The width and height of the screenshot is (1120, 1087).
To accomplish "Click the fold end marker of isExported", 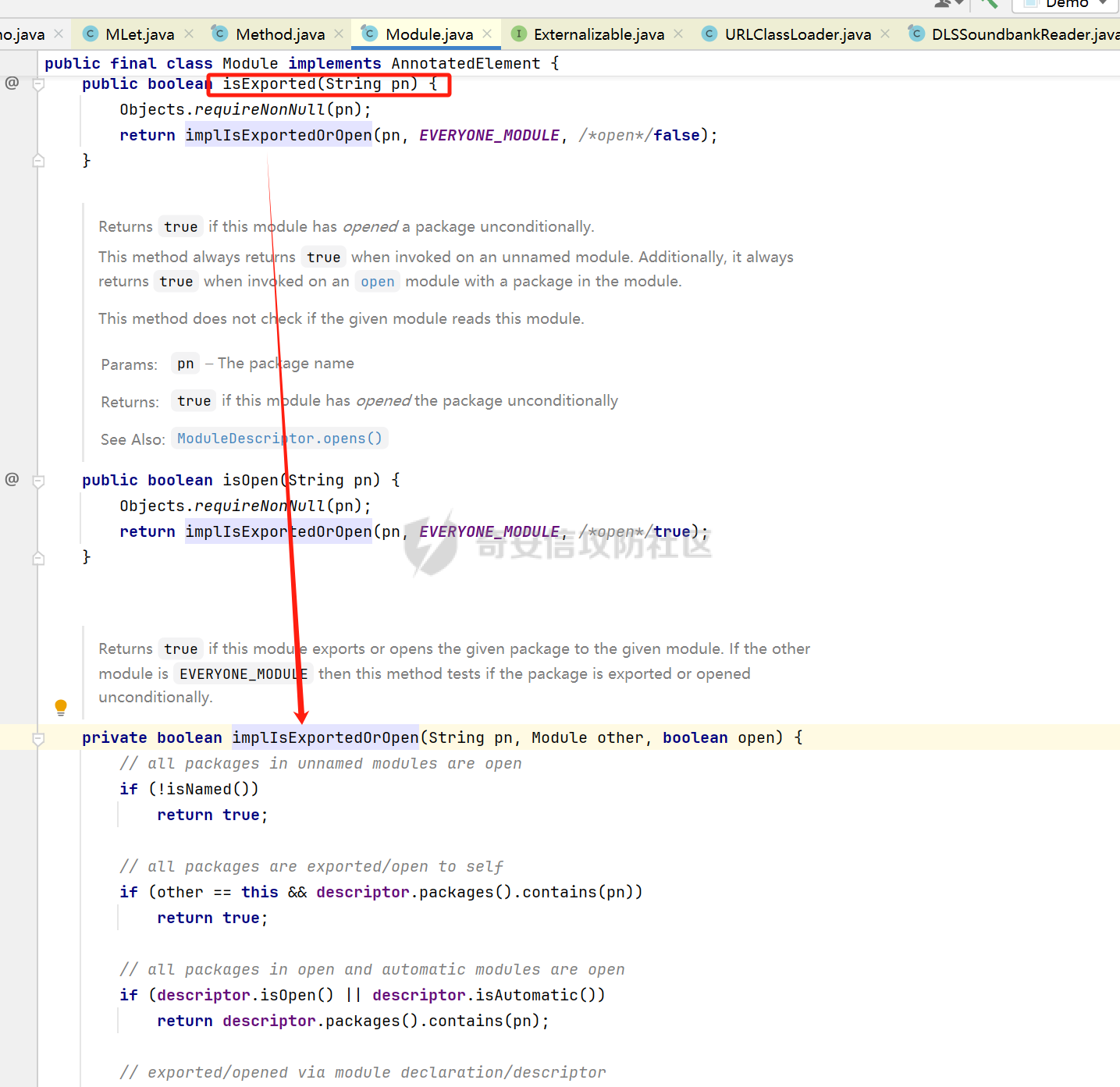I will tap(38, 161).
